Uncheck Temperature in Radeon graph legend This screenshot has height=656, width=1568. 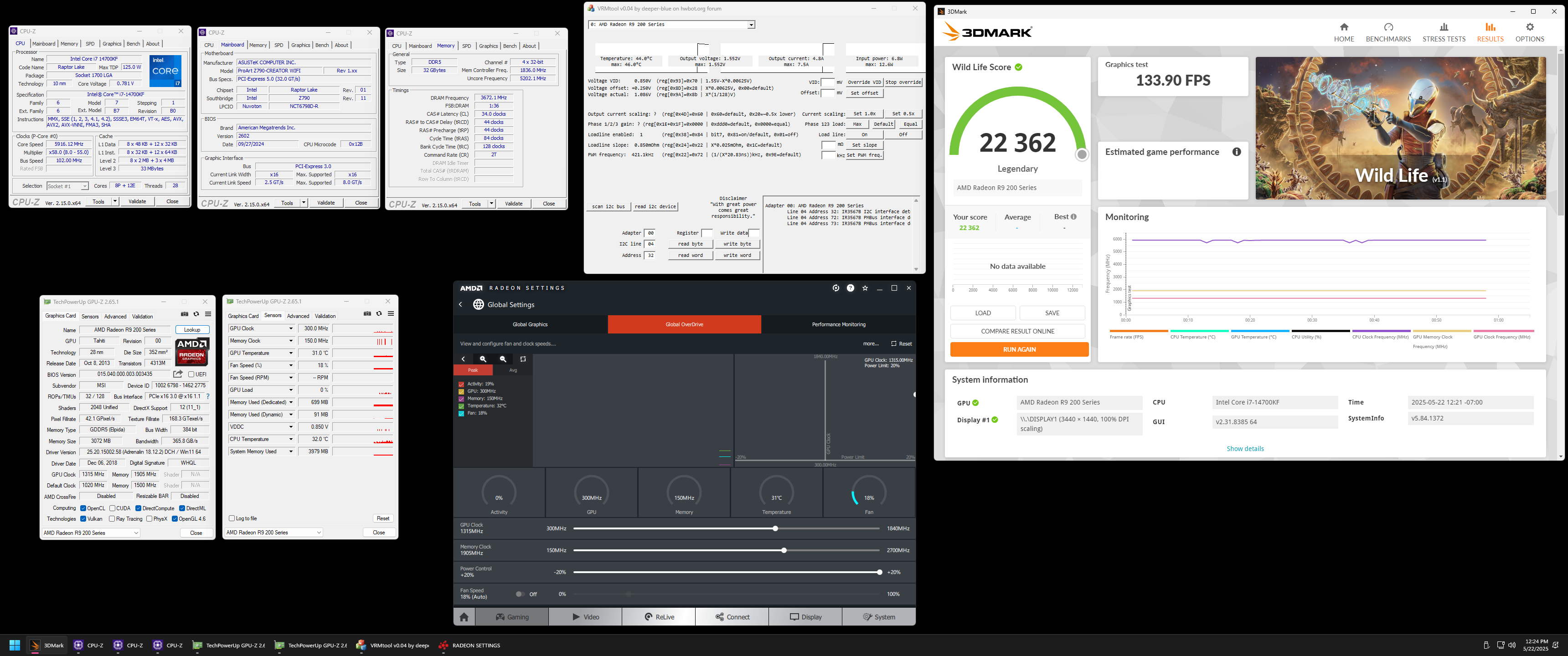tap(461, 406)
